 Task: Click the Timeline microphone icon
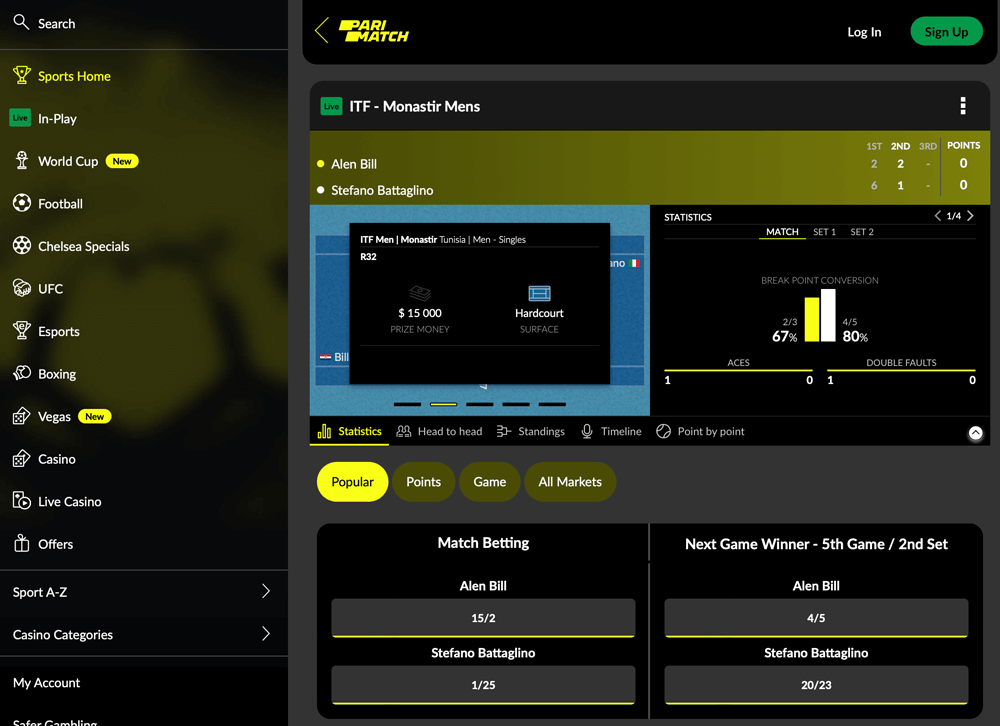[587, 431]
